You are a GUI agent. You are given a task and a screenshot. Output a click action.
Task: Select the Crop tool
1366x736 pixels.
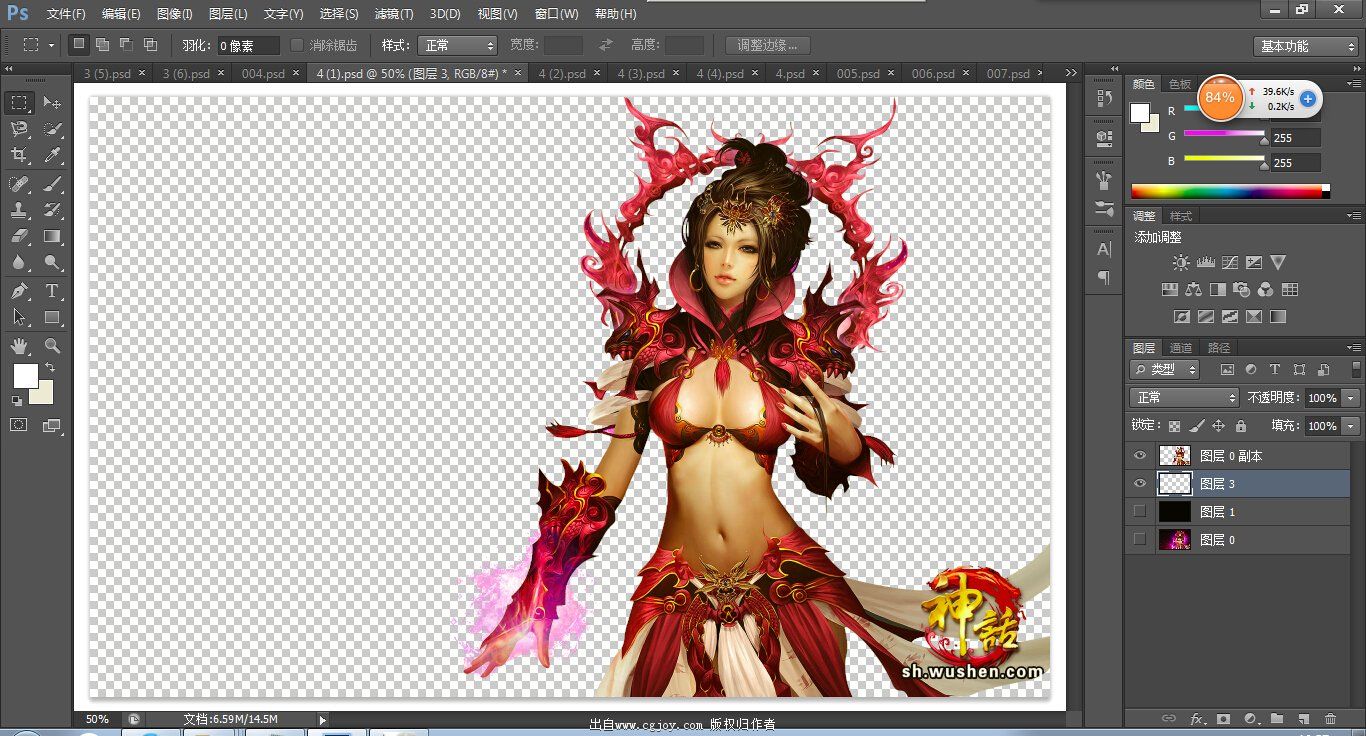point(19,155)
